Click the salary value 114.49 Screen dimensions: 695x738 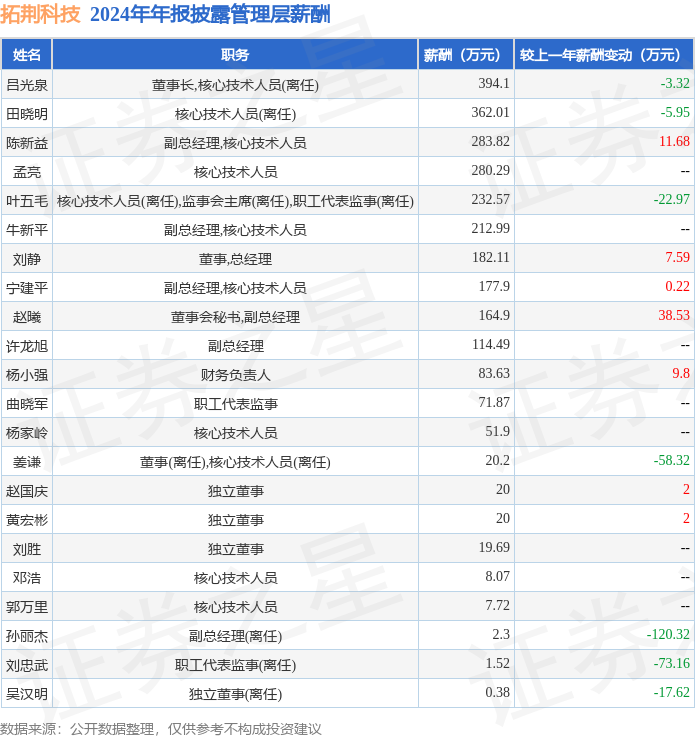pos(491,345)
